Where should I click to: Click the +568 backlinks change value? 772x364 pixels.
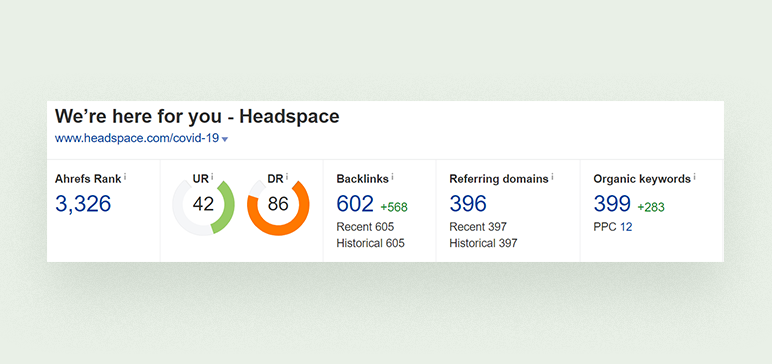point(394,207)
